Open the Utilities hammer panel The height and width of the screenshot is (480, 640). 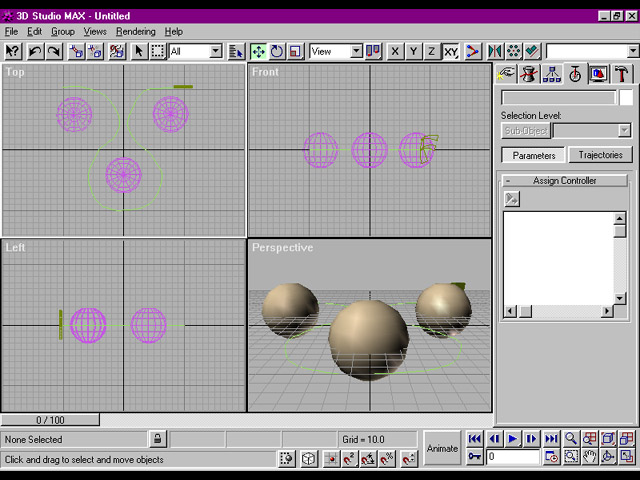click(x=622, y=74)
